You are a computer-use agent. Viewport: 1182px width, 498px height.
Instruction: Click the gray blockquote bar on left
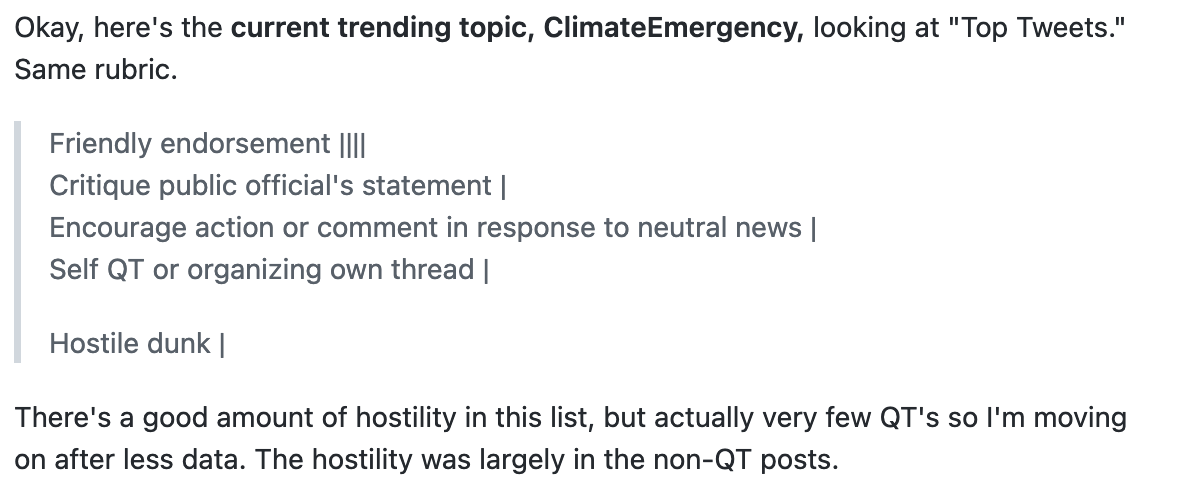point(17,242)
